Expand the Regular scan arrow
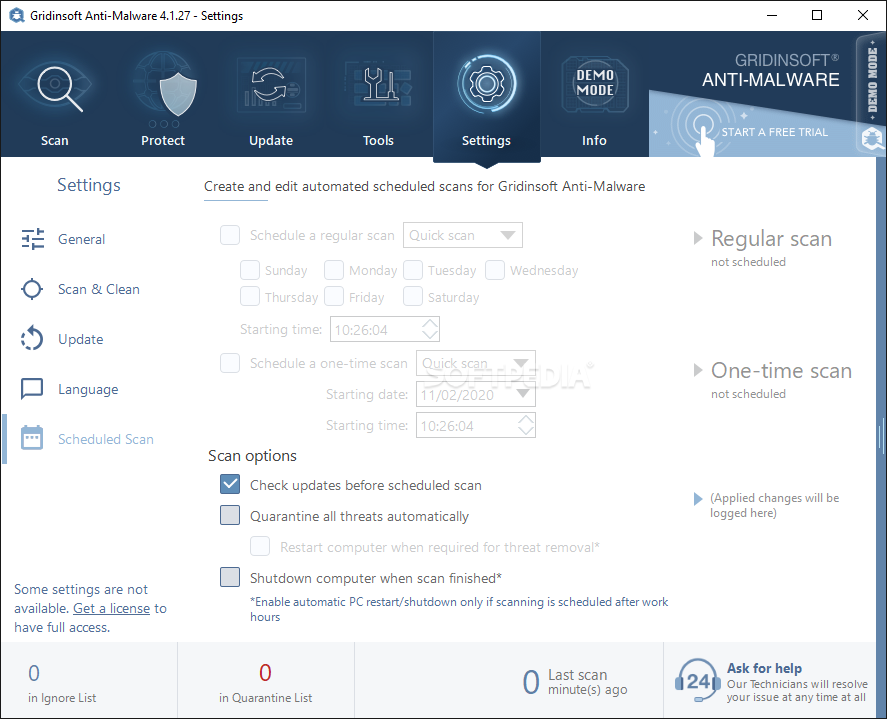 [x=698, y=238]
